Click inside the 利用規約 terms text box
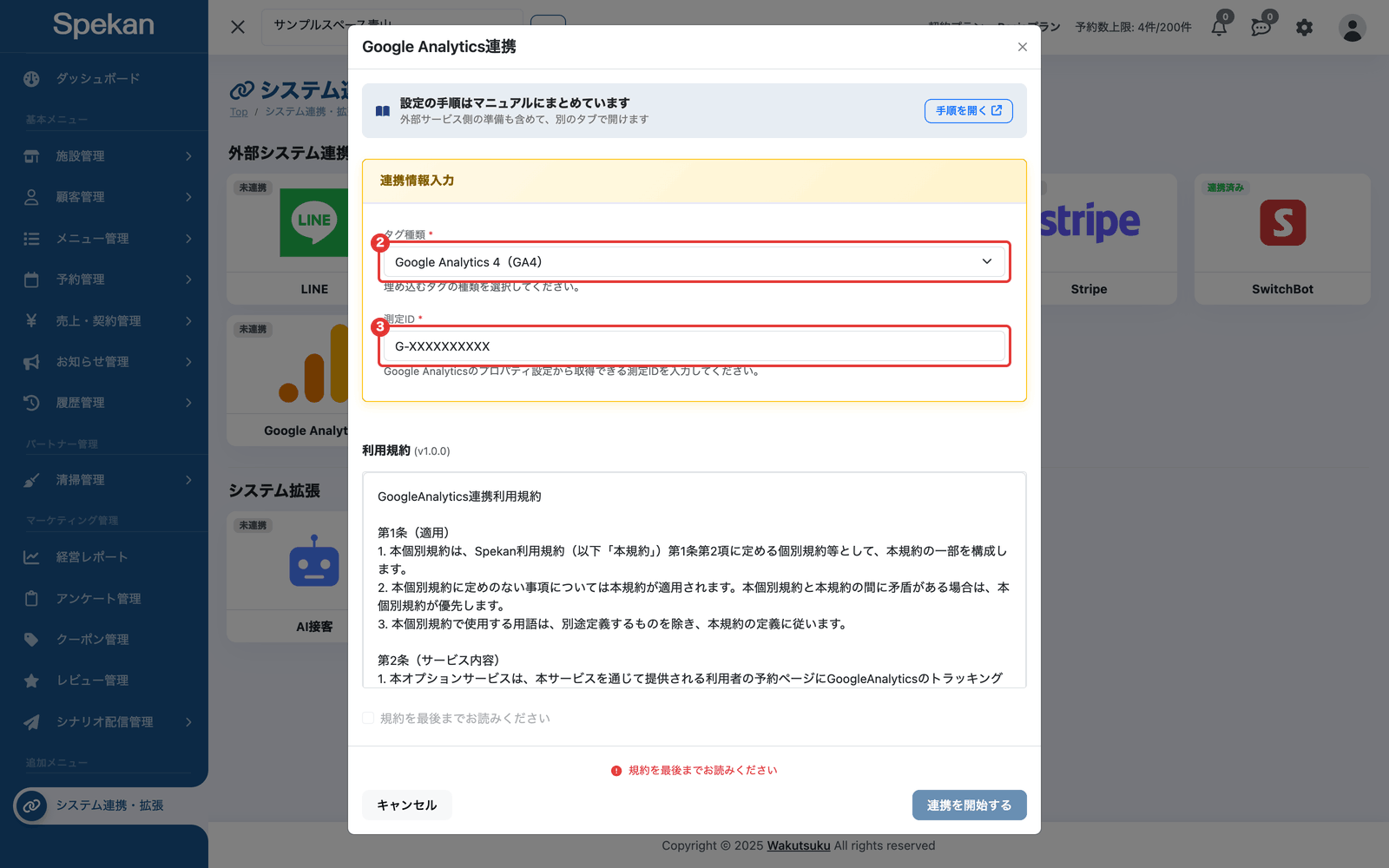This screenshot has height=868, width=1389. (694, 580)
